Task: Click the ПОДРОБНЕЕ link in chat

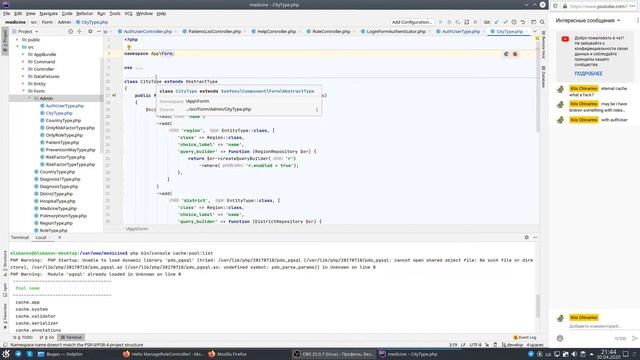Action: tap(588, 73)
